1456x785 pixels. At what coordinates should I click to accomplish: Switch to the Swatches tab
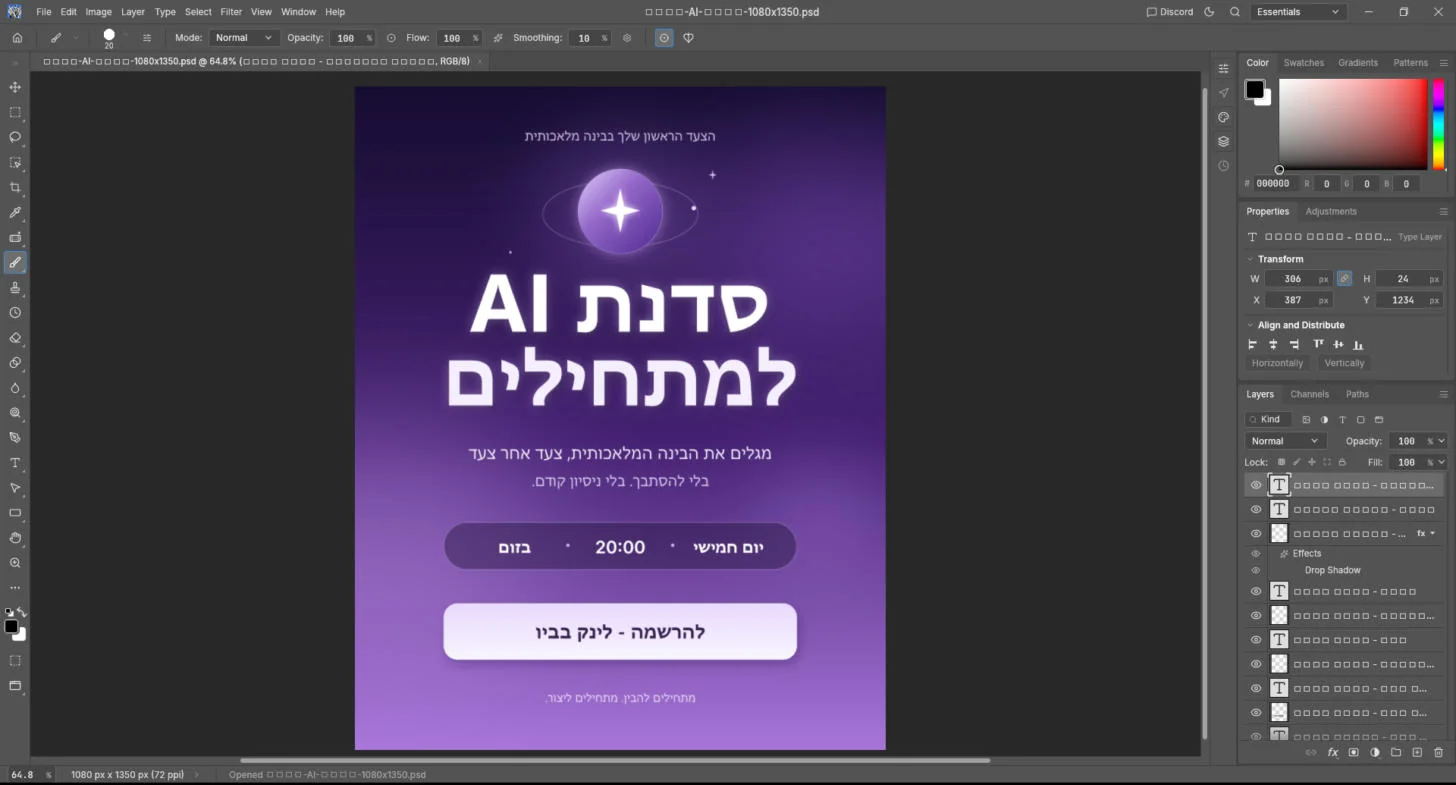pos(1304,63)
